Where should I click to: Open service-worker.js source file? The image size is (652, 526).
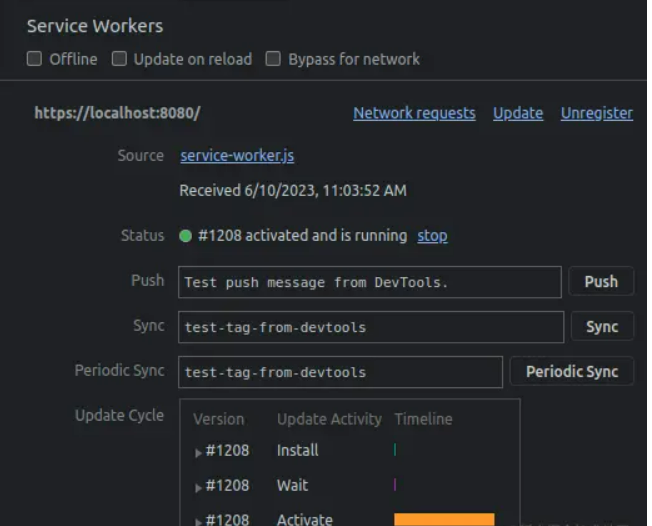(237, 156)
